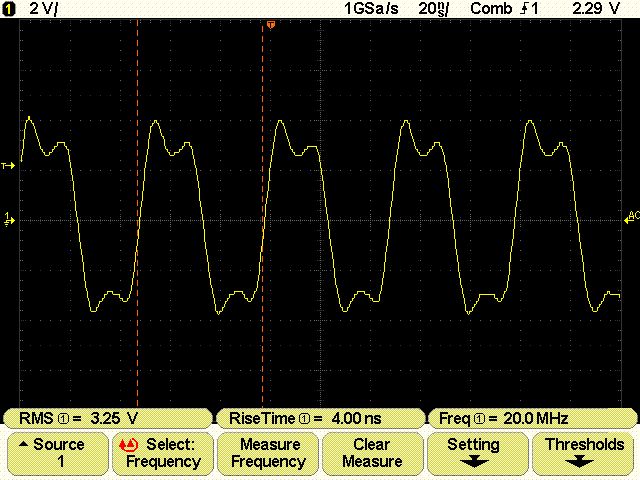Click the up arrow beside Source
The height and width of the screenshot is (480, 640).
[24, 444]
